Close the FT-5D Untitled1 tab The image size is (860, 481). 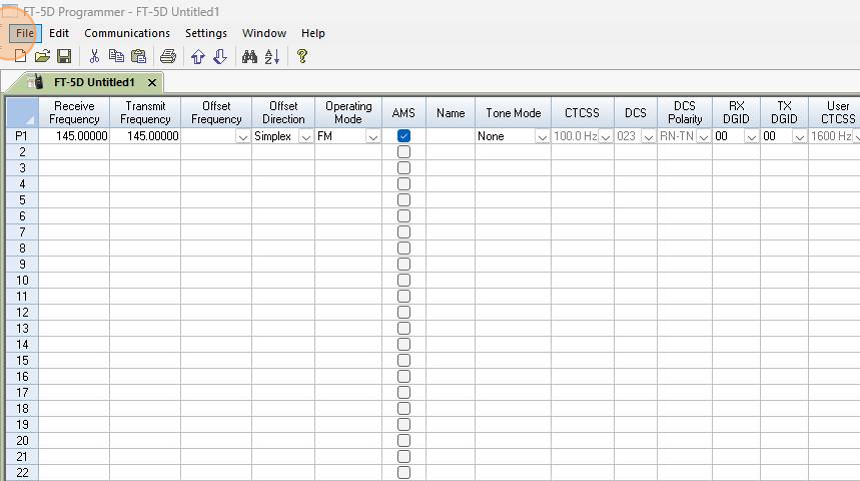pos(152,82)
